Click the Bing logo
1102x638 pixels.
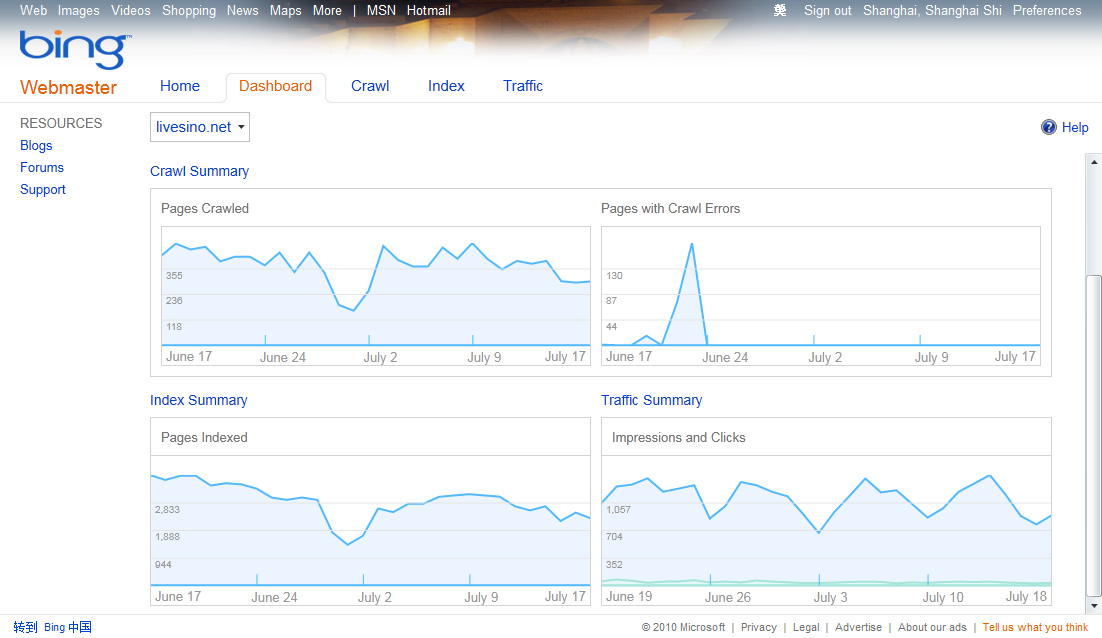pyautogui.click(x=75, y=49)
